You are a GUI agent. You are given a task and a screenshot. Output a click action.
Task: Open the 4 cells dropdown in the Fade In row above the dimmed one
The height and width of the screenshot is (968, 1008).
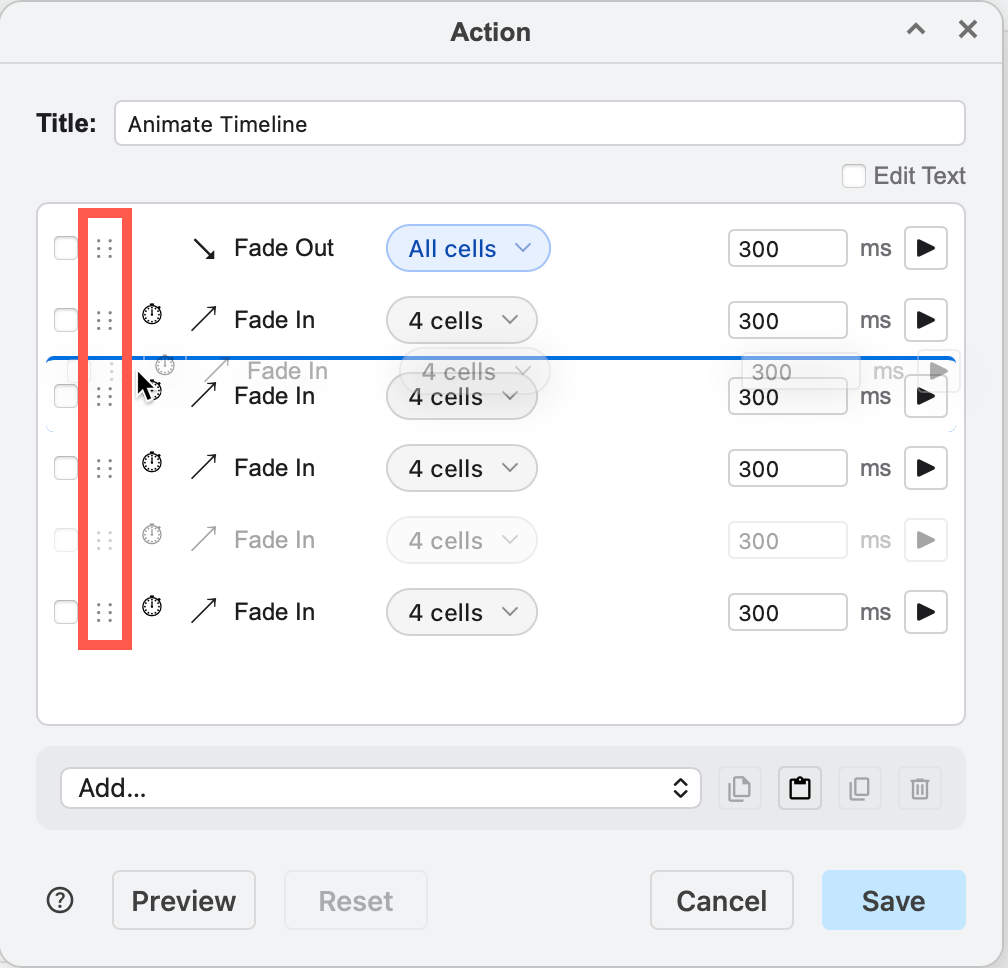point(462,468)
